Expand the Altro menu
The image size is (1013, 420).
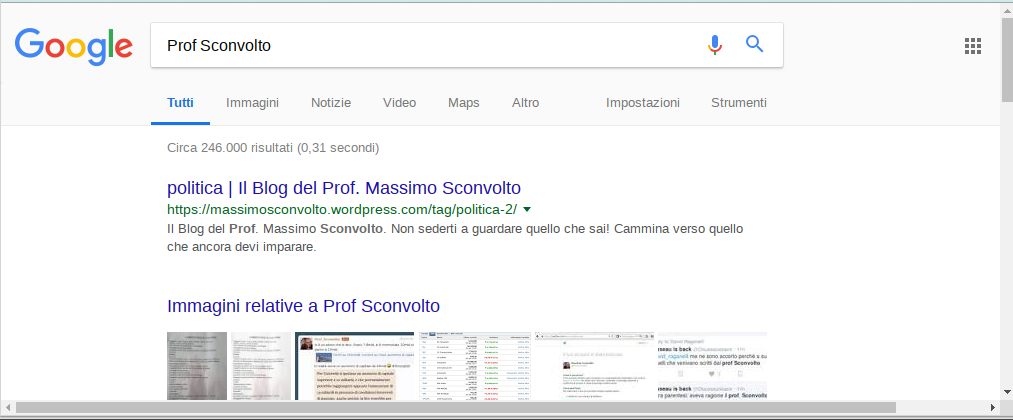tap(525, 103)
